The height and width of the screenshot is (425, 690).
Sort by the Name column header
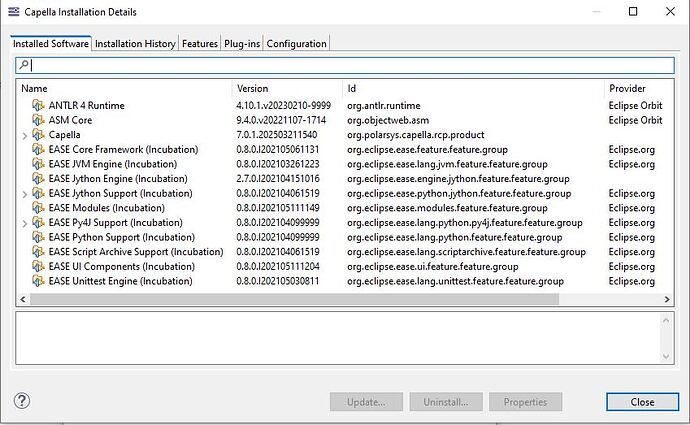(124, 88)
